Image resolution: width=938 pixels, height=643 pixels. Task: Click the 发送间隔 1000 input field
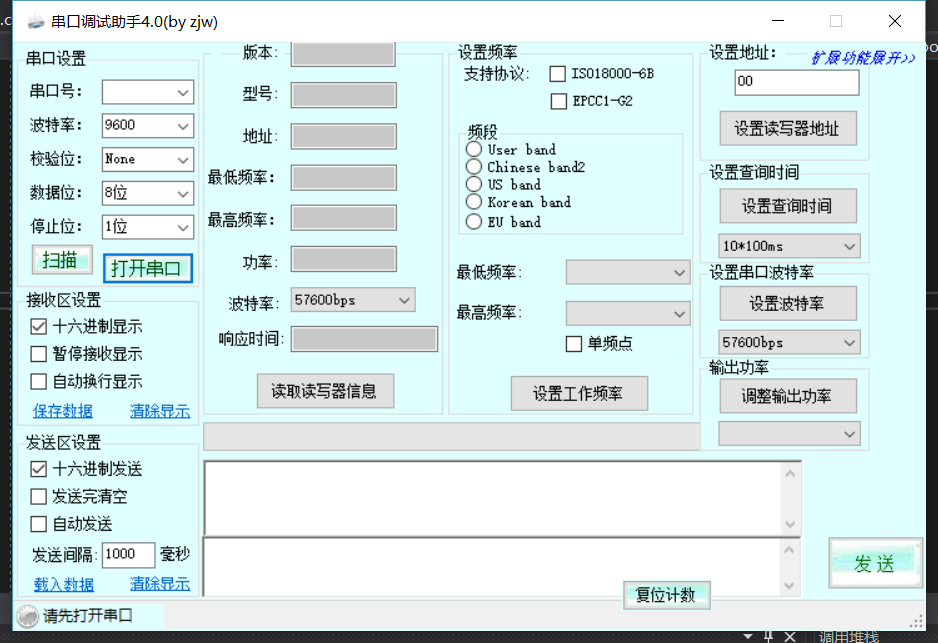click(129, 554)
